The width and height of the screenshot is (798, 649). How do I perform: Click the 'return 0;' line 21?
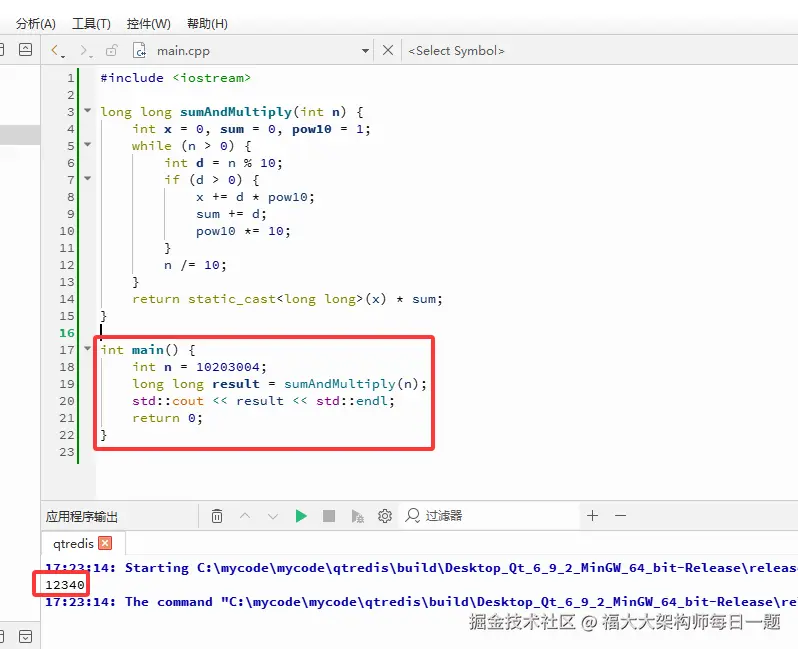(167, 418)
